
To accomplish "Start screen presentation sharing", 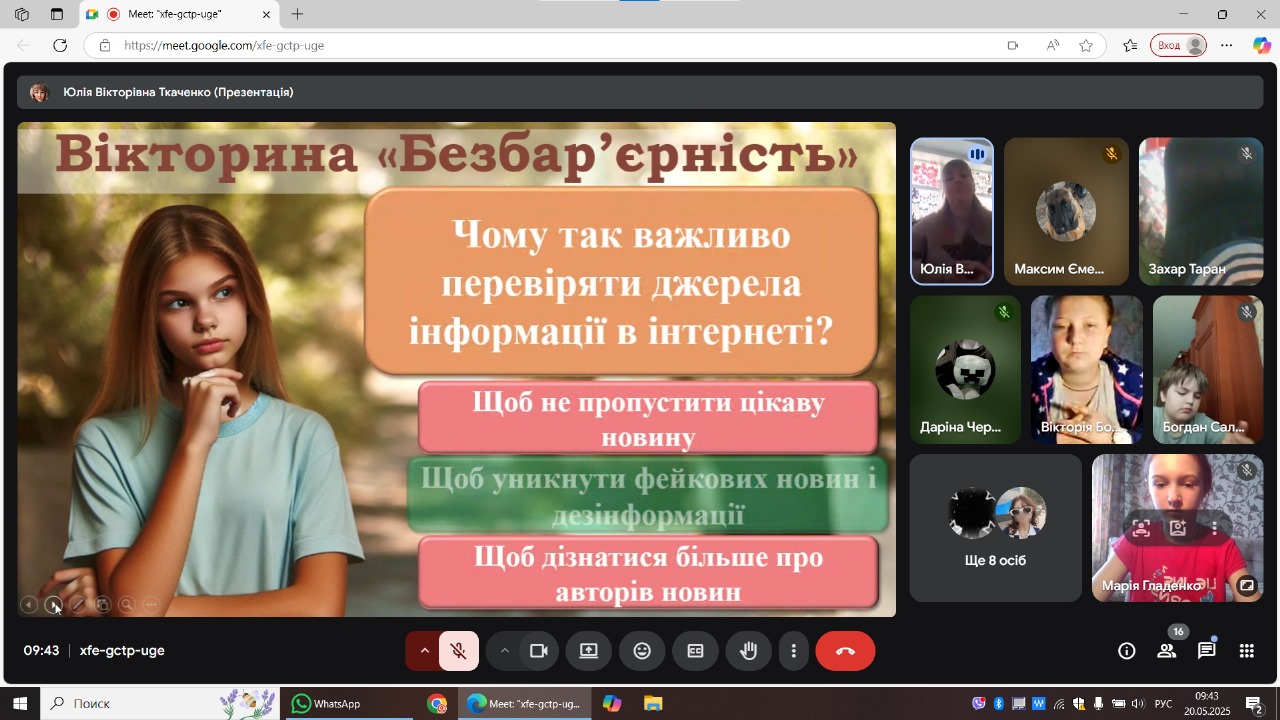I will point(589,651).
